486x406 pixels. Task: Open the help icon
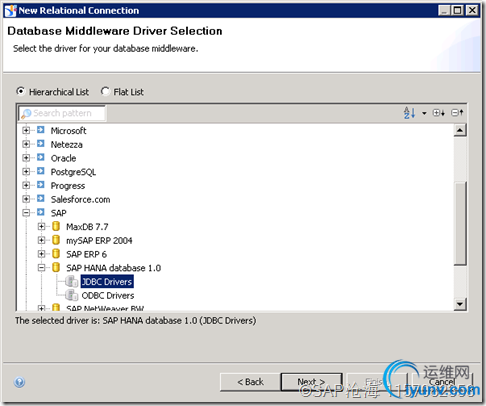point(19,382)
